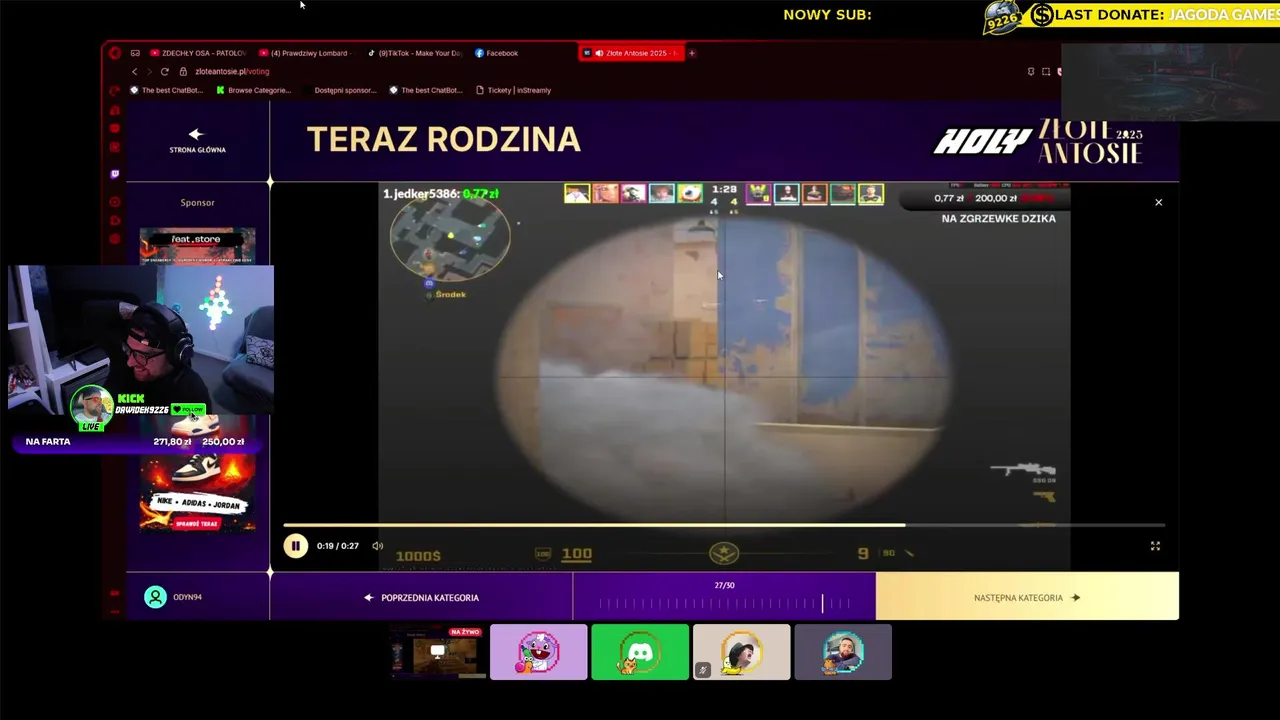Click HOLY Złote Antosie 2025 logo
The width and height of the screenshot is (1280, 720).
click(x=1038, y=142)
